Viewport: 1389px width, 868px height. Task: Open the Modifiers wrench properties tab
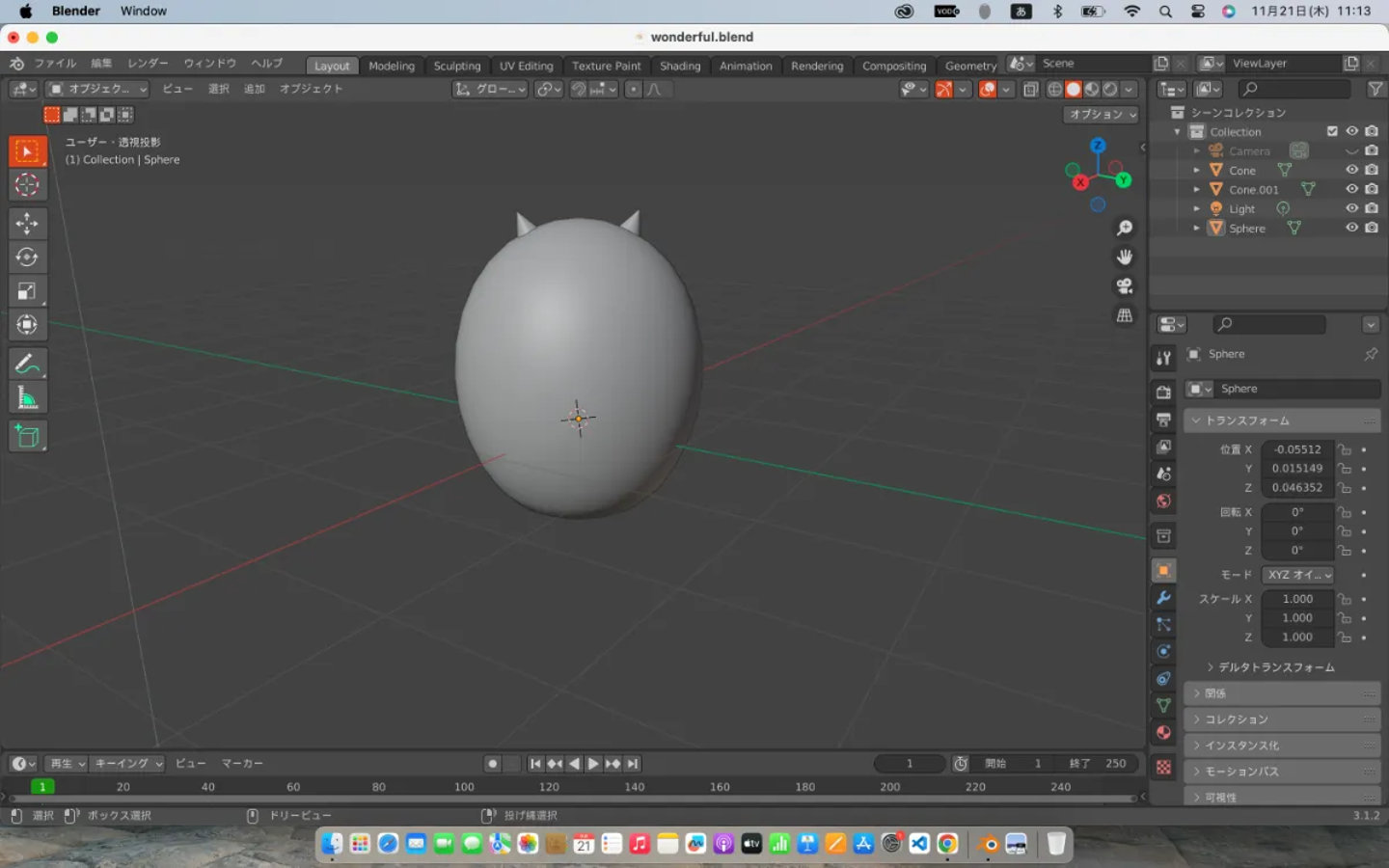[x=1164, y=598]
